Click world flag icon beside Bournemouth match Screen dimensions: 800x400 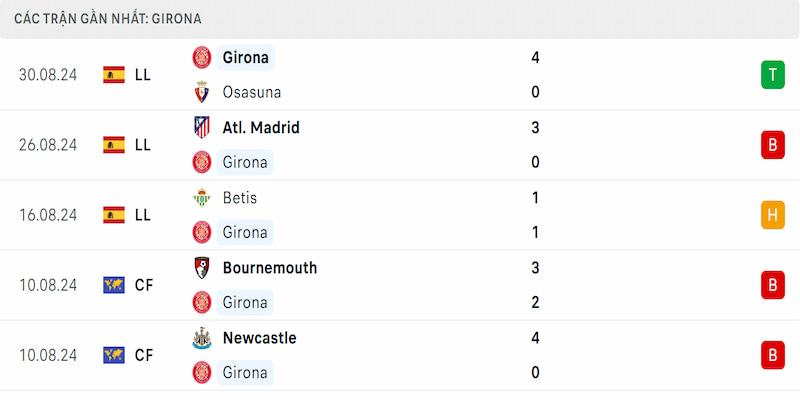coord(114,285)
